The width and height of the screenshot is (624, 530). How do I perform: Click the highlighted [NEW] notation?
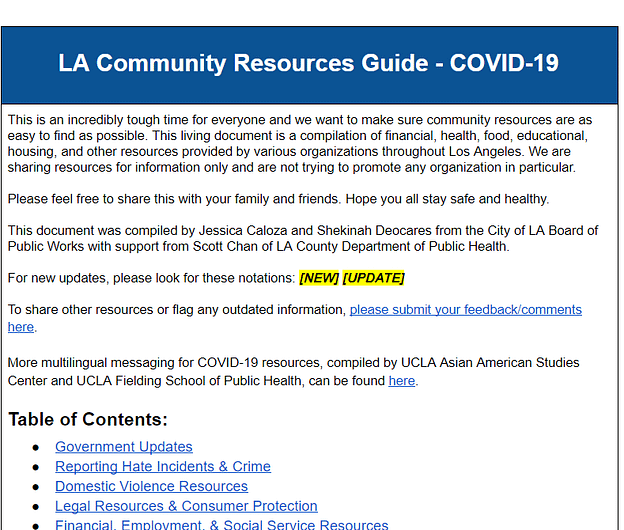point(319,278)
